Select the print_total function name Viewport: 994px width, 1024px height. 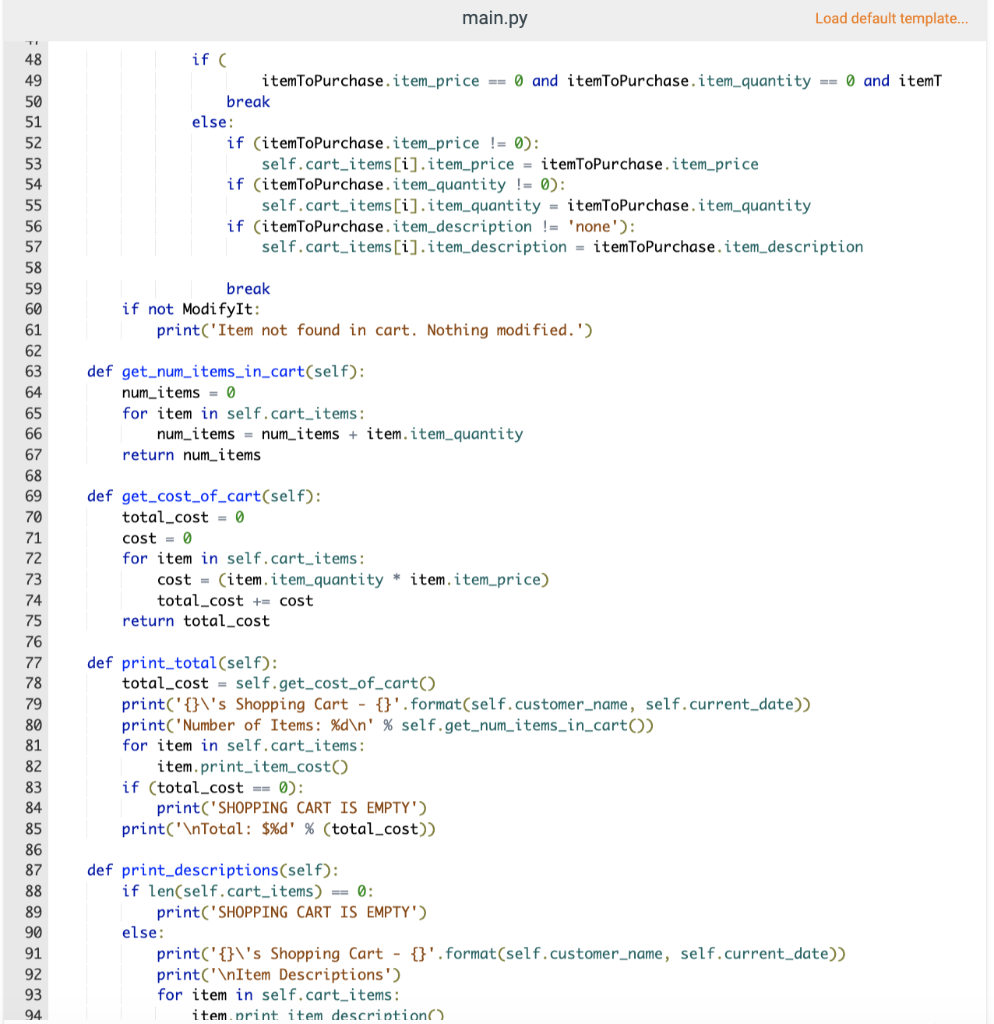pos(166,662)
